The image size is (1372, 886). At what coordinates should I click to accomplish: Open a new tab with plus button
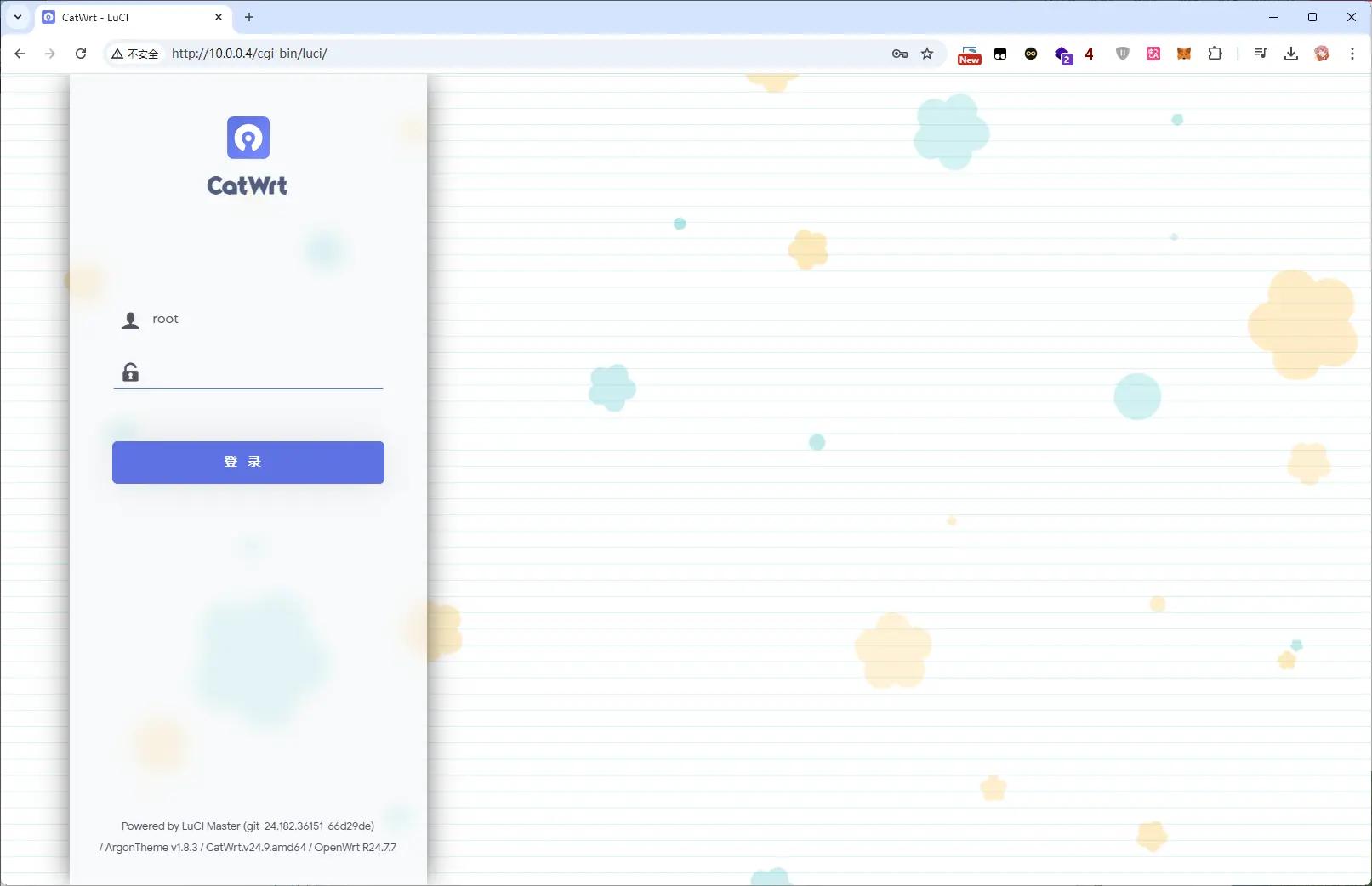[249, 17]
